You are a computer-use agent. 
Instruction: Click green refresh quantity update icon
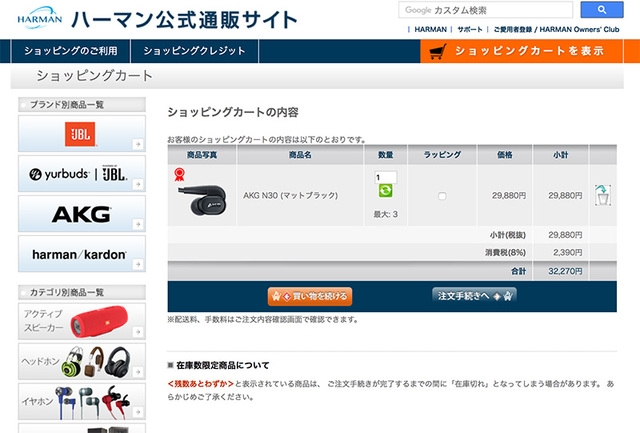point(385,191)
